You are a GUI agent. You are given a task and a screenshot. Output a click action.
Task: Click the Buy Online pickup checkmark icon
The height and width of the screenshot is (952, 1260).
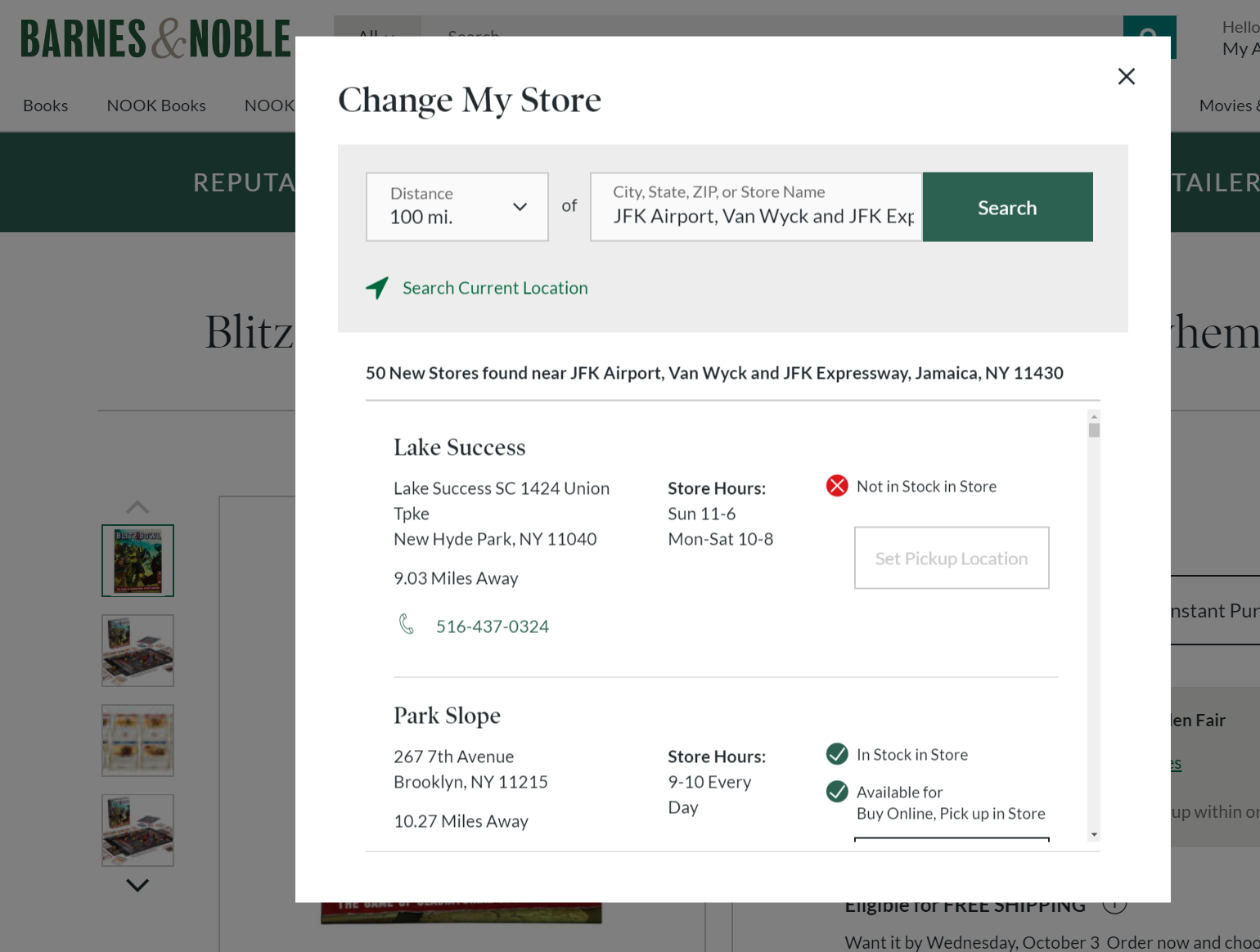(x=837, y=792)
